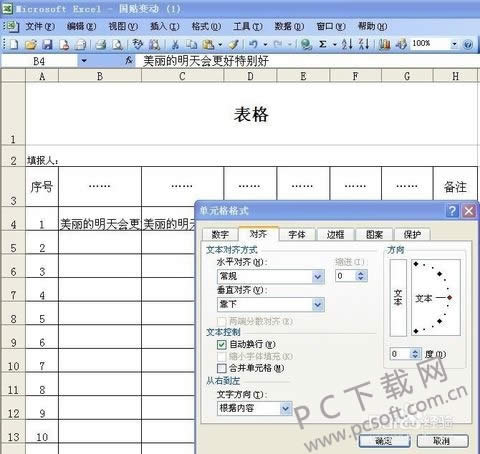The width and height of the screenshot is (480, 454).
Task: Open the 插入 menu
Action: (165, 26)
